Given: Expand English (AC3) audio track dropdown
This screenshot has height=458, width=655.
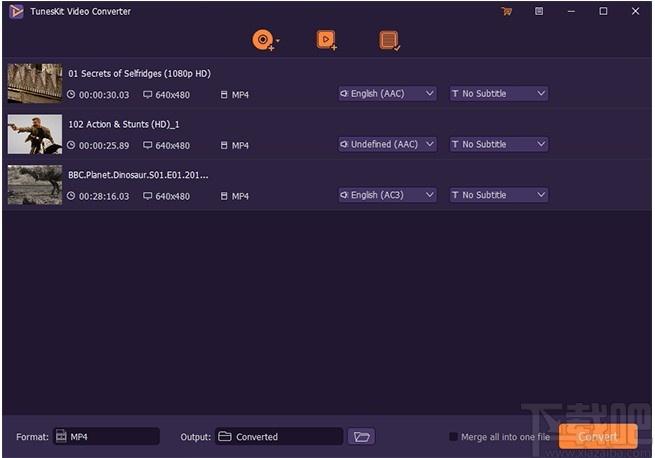Looking at the screenshot, I should [388, 195].
